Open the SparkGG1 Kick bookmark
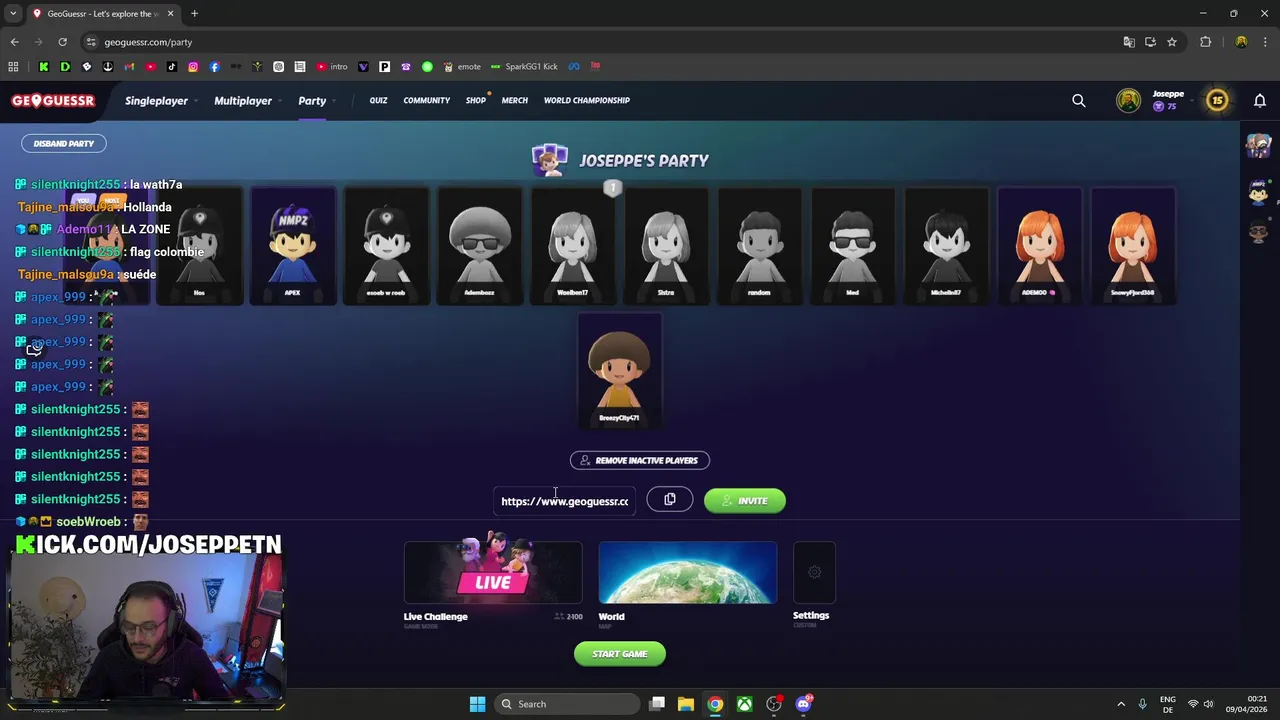The width and height of the screenshot is (1280, 720). pyautogui.click(x=524, y=67)
